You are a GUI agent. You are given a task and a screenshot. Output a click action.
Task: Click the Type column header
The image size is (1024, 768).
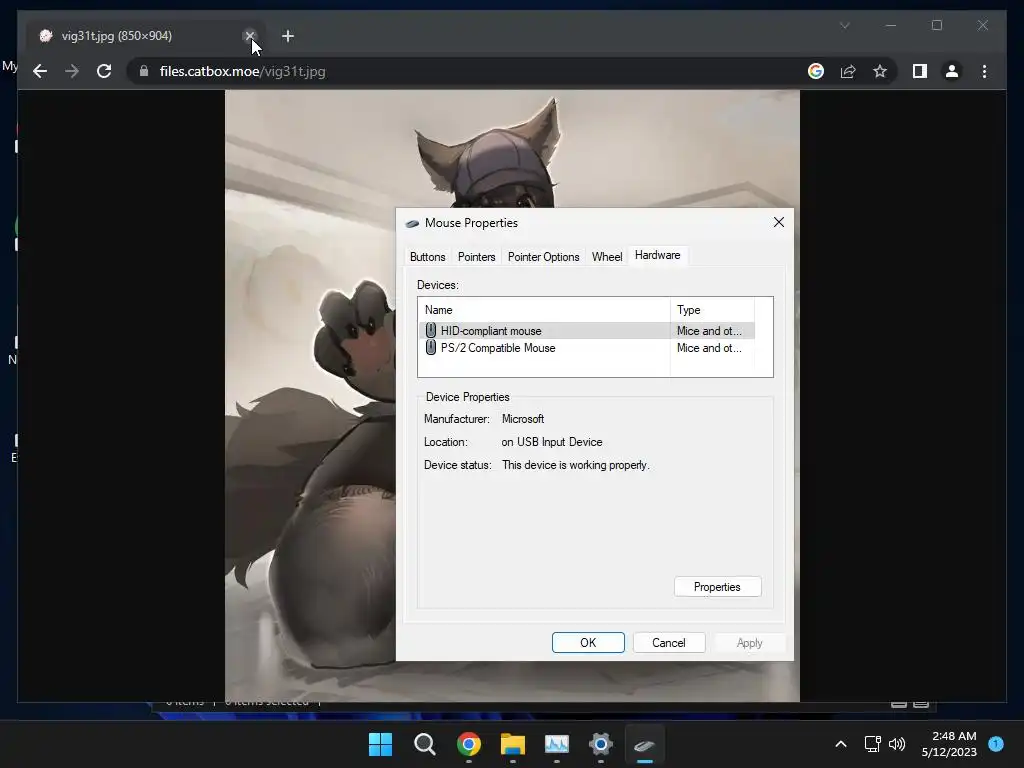point(712,310)
